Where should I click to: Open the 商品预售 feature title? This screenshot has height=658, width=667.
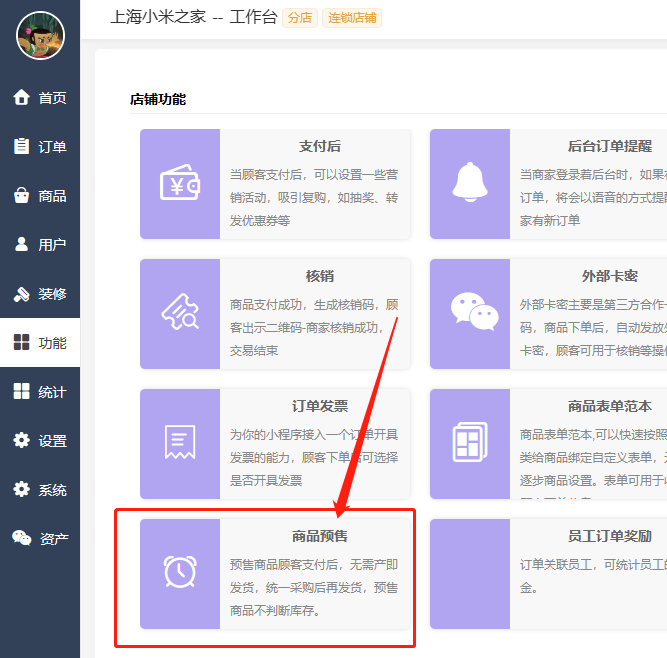pyautogui.click(x=320, y=536)
